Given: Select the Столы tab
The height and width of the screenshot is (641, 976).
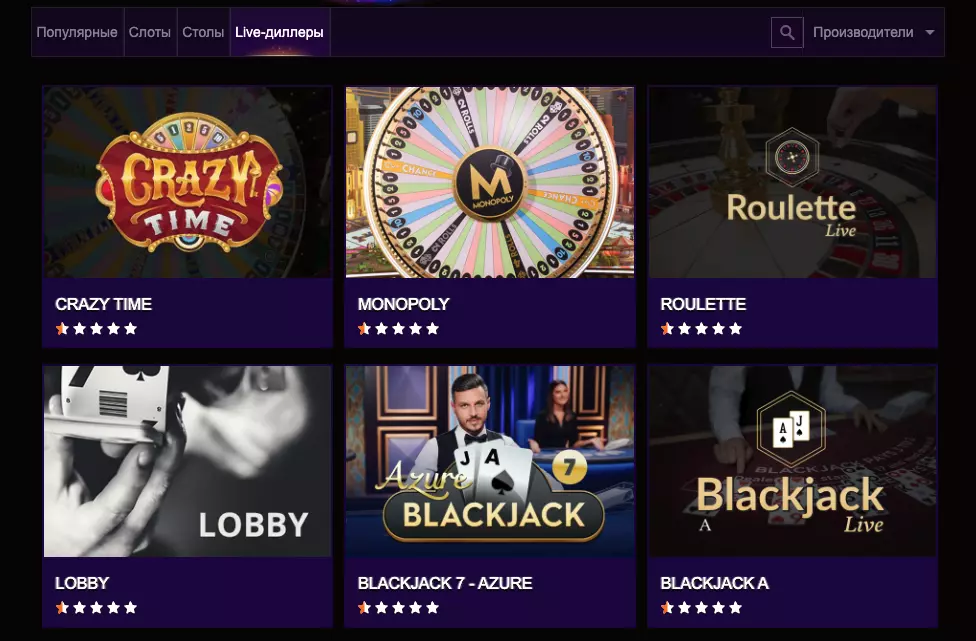Looking at the screenshot, I should [x=203, y=33].
